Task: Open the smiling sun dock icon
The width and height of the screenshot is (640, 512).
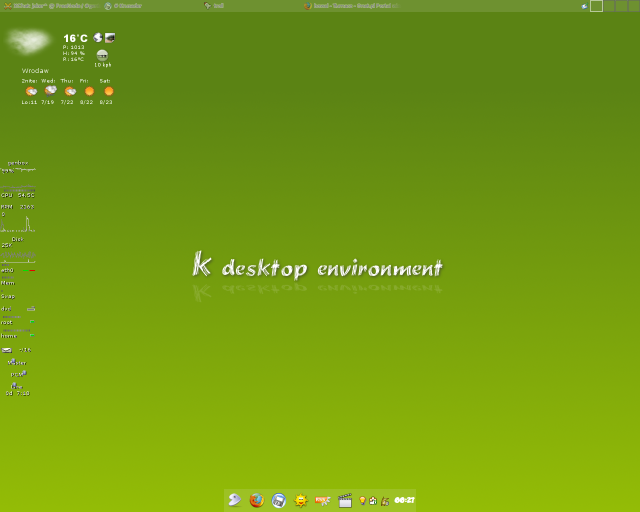Action: pos(301,500)
